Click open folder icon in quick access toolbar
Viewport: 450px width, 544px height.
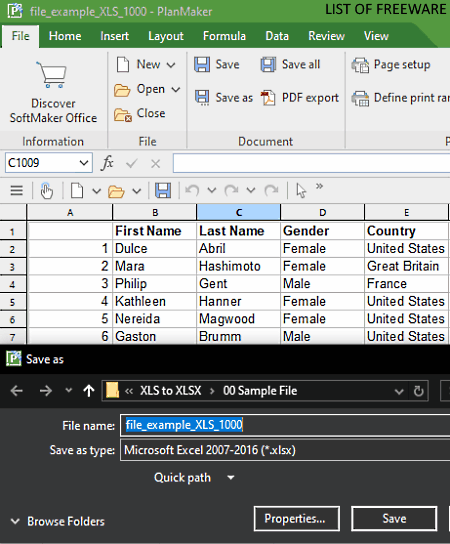coord(116,191)
